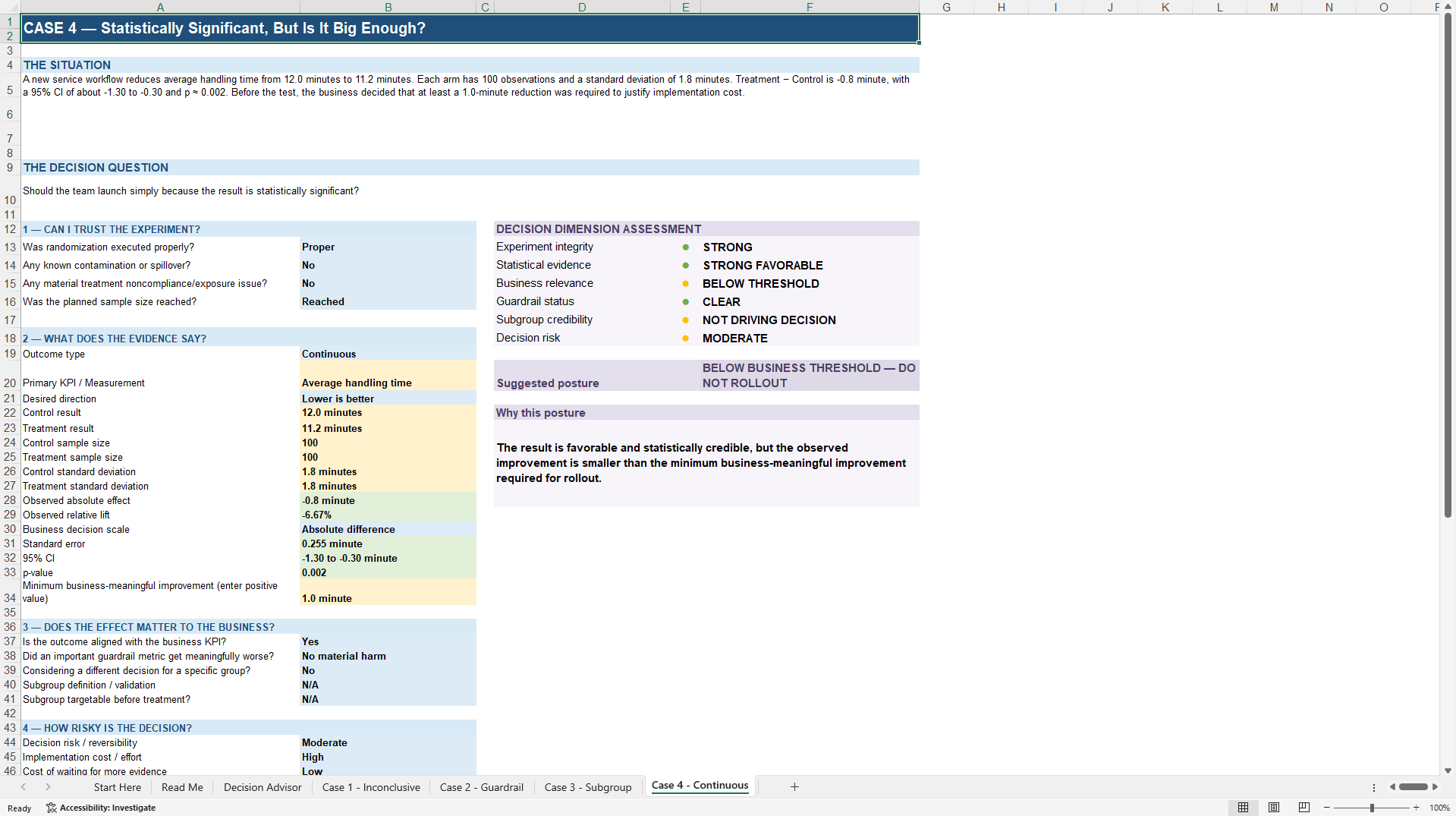The image size is (1456, 816).
Task: Select the '-1.30 to -0.30 minute' CI cell
Action: [x=388, y=558]
